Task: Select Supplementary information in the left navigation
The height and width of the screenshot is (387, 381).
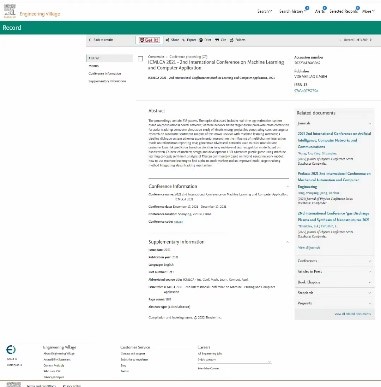Action: point(107,81)
